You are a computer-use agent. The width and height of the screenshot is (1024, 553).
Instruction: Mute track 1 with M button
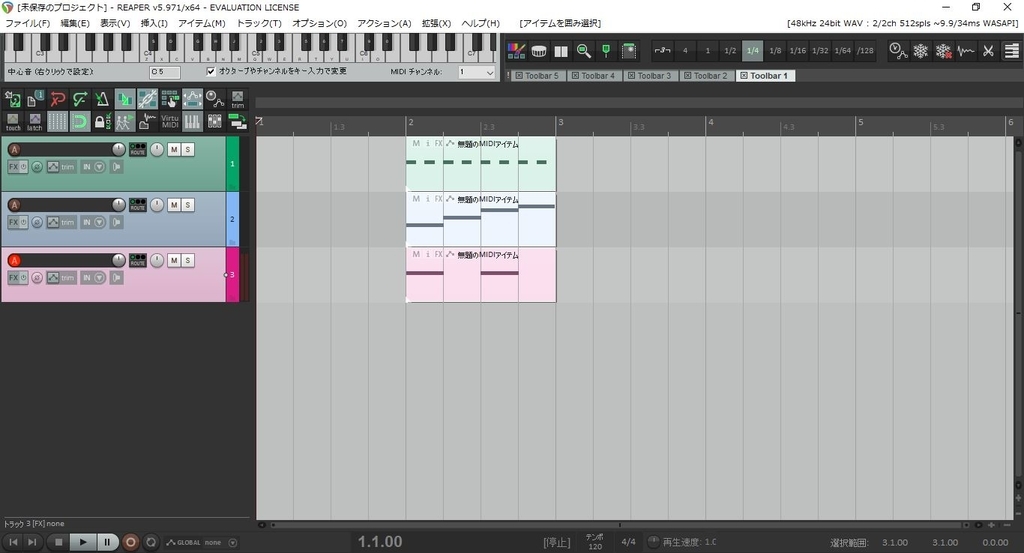174,150
